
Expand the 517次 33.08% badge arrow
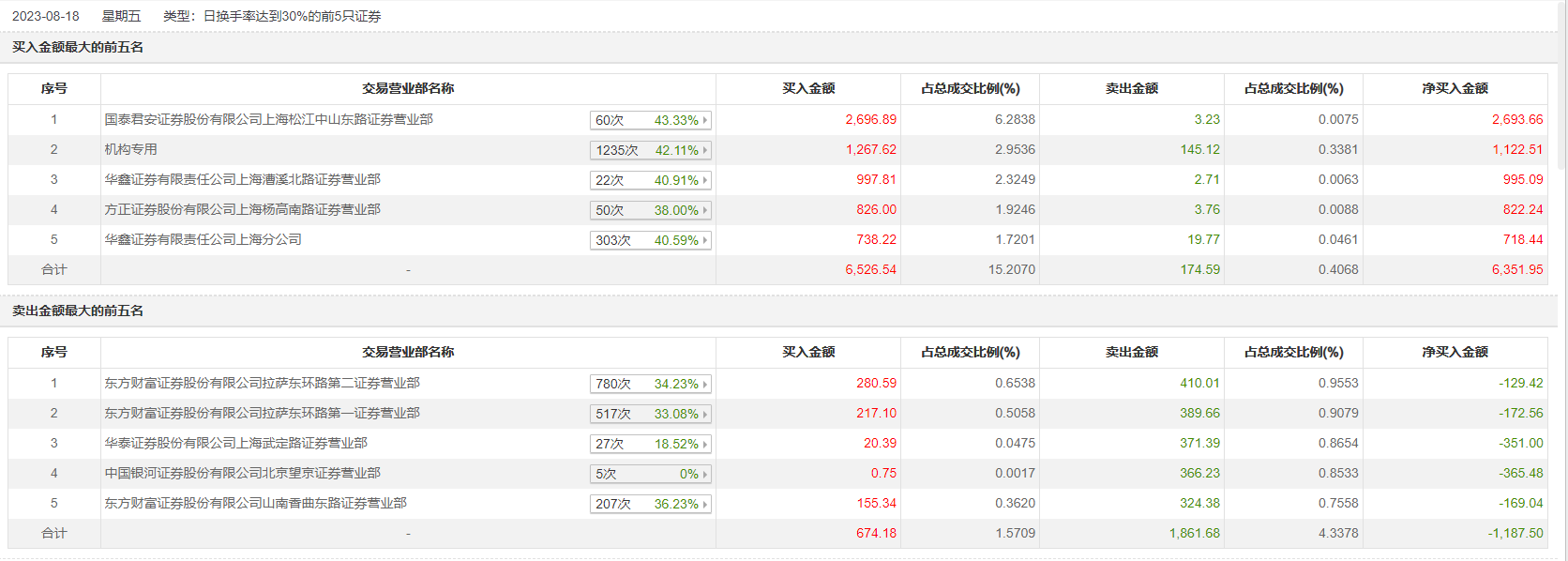pyautogui.click(x=705, y=414)
